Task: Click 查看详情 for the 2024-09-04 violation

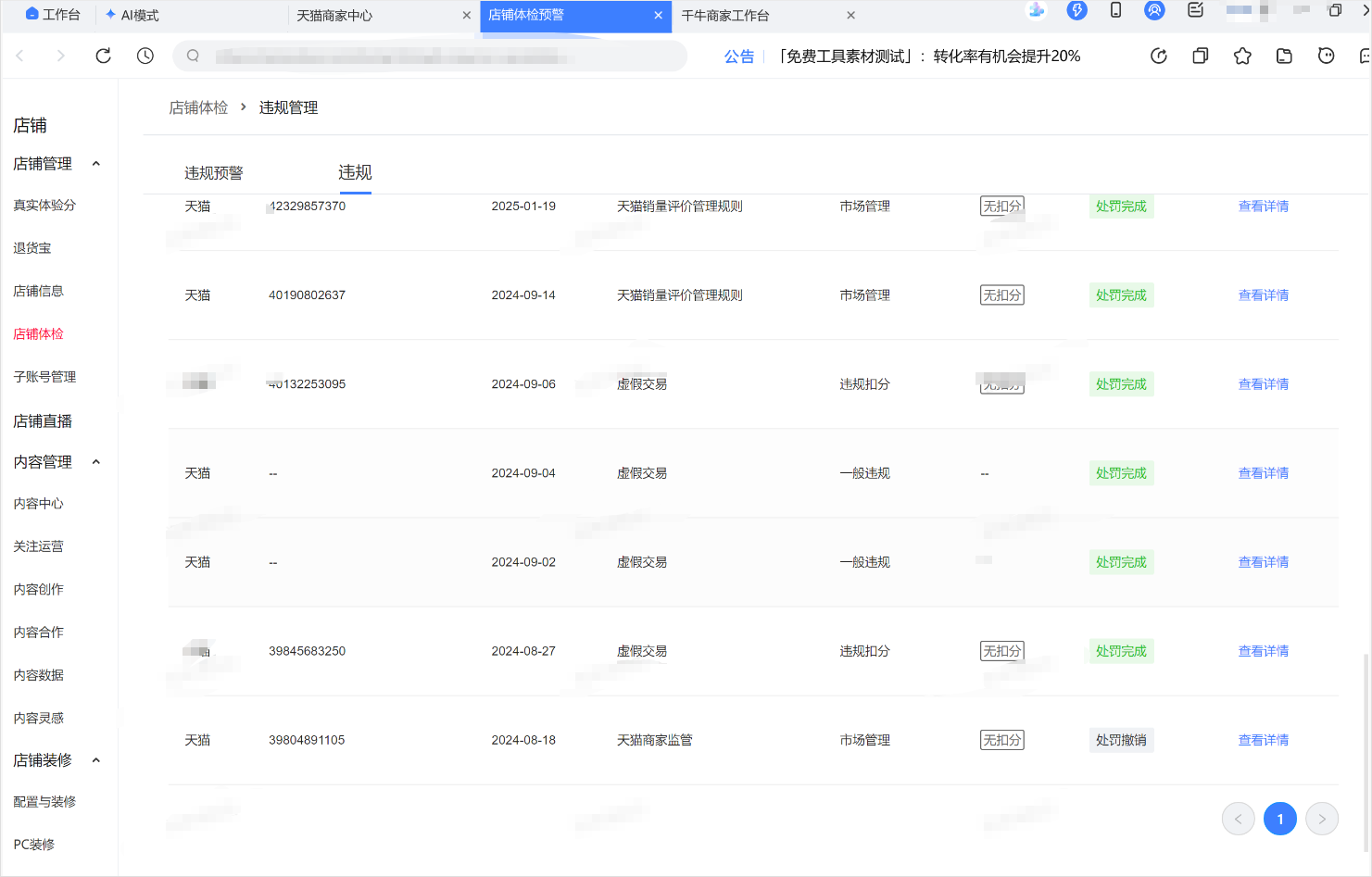Action: click(x=1263, y=473)
